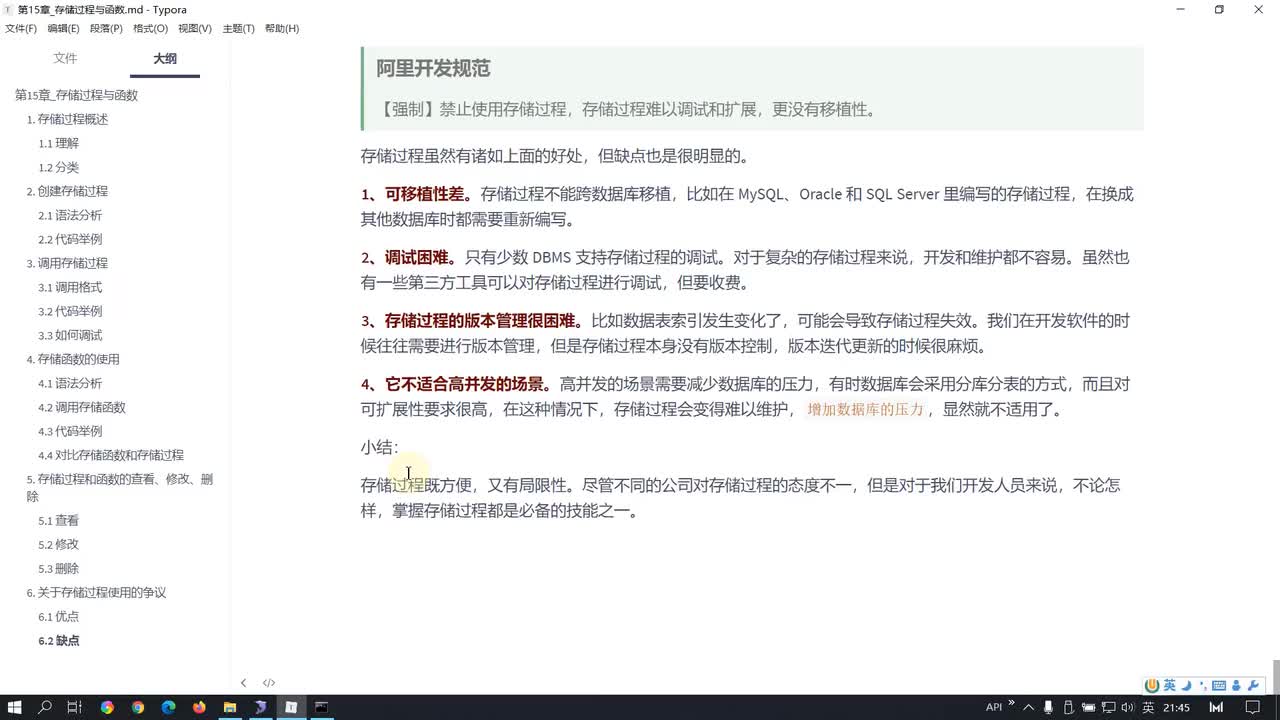This screenshot has width=1280, height=720.
Task: Toggle IME Chinese/English 英 on floating toolbar
Action: (1169, 685)
